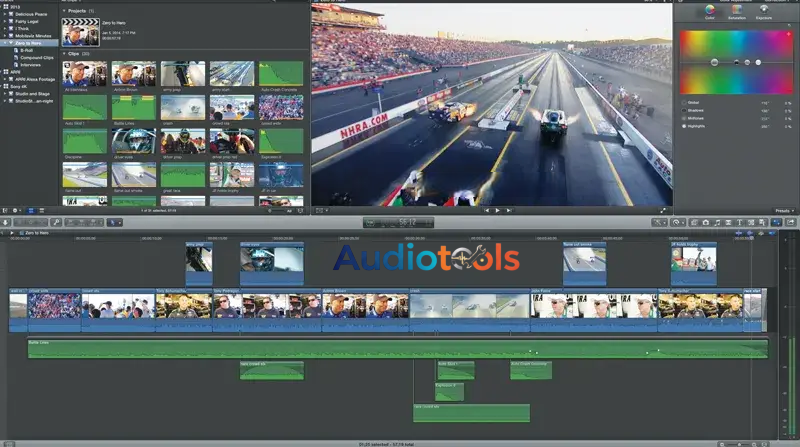Expand the Studio and Stage event
This screenshot has height=447, width=800.
click(x=5, y=94)
